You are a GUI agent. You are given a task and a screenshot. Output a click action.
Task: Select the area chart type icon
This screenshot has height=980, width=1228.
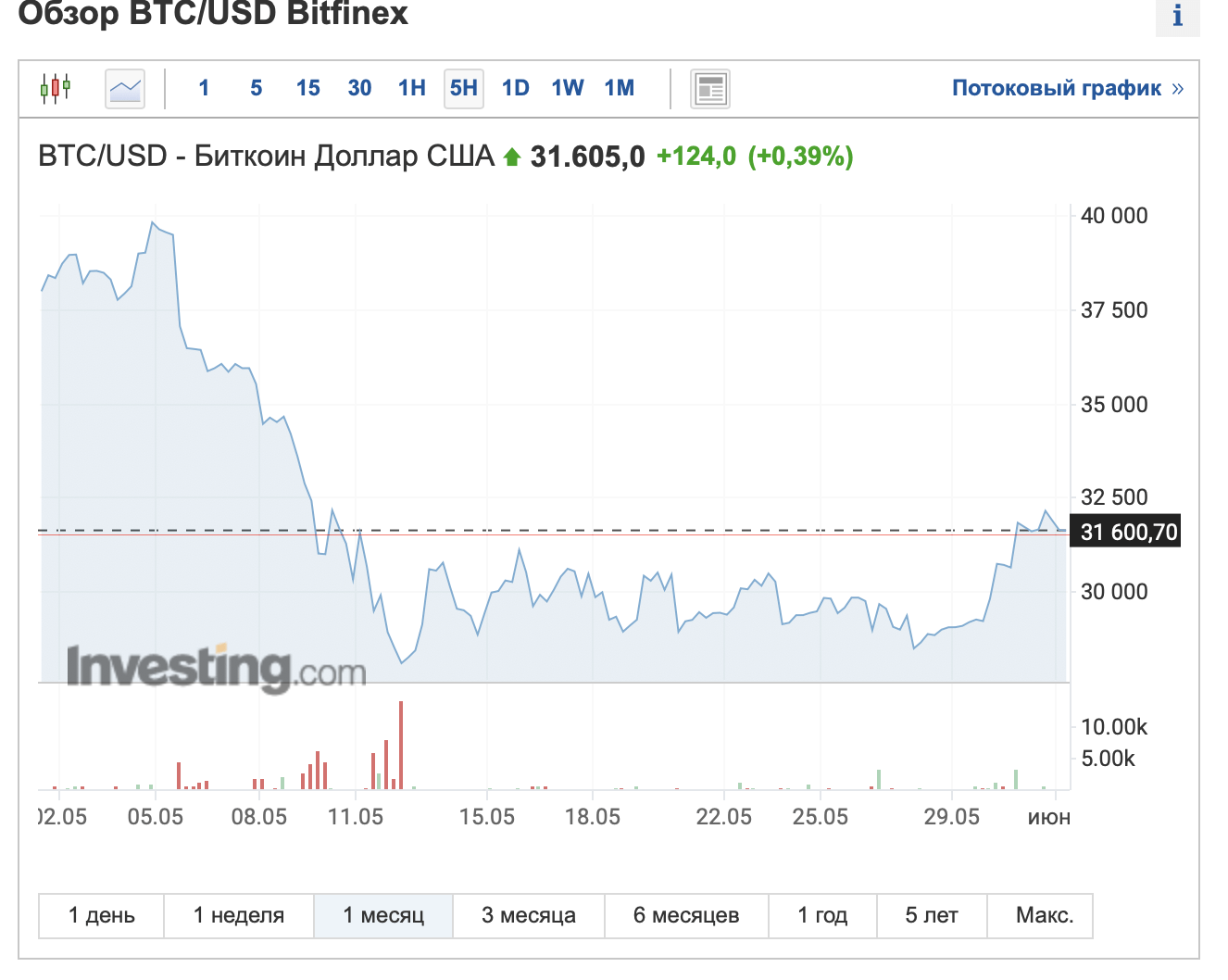[125, 89]
